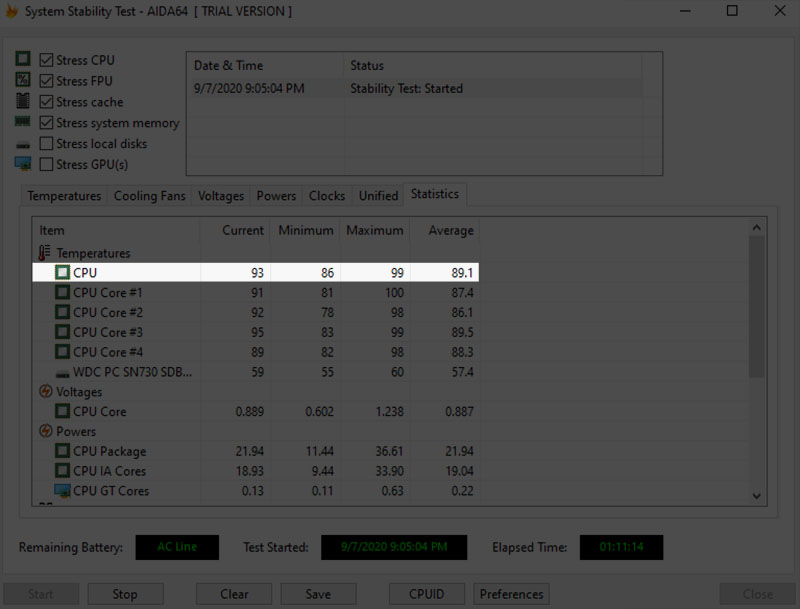Select the Statistics tab

click(x=435, y=194)
